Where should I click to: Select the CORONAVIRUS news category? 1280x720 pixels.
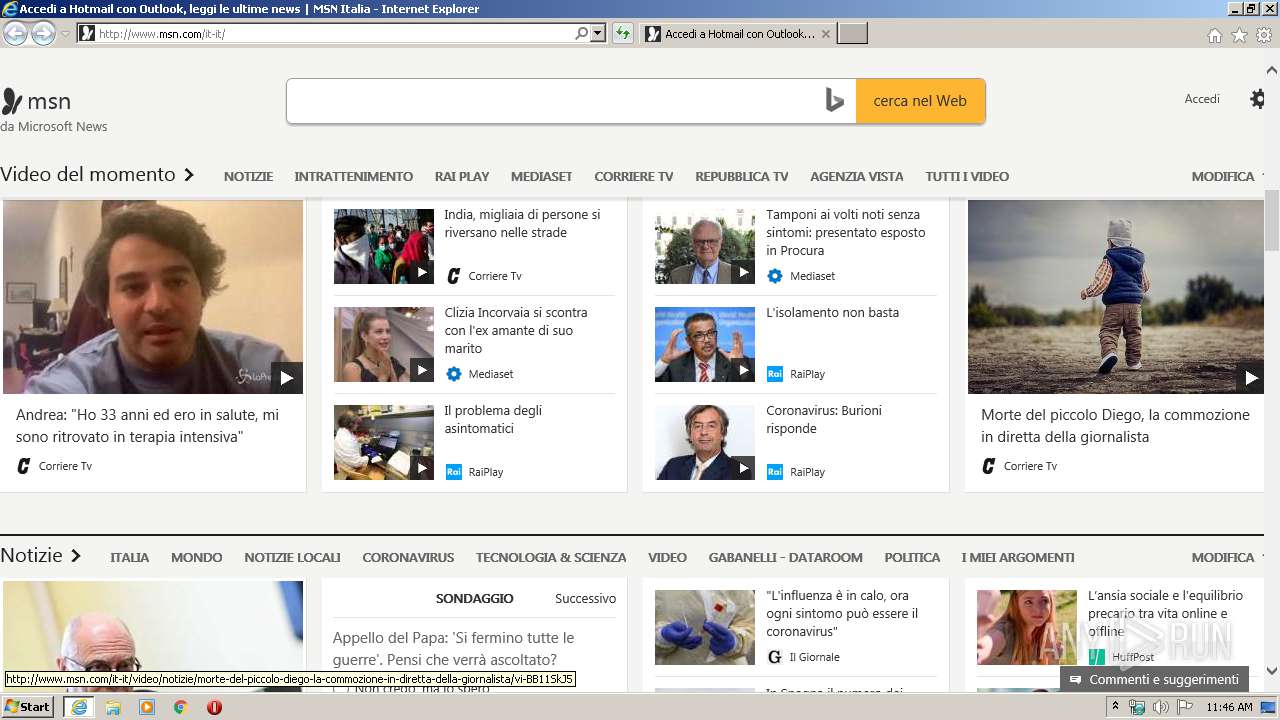pyautogui.click(x=408, y=558)
